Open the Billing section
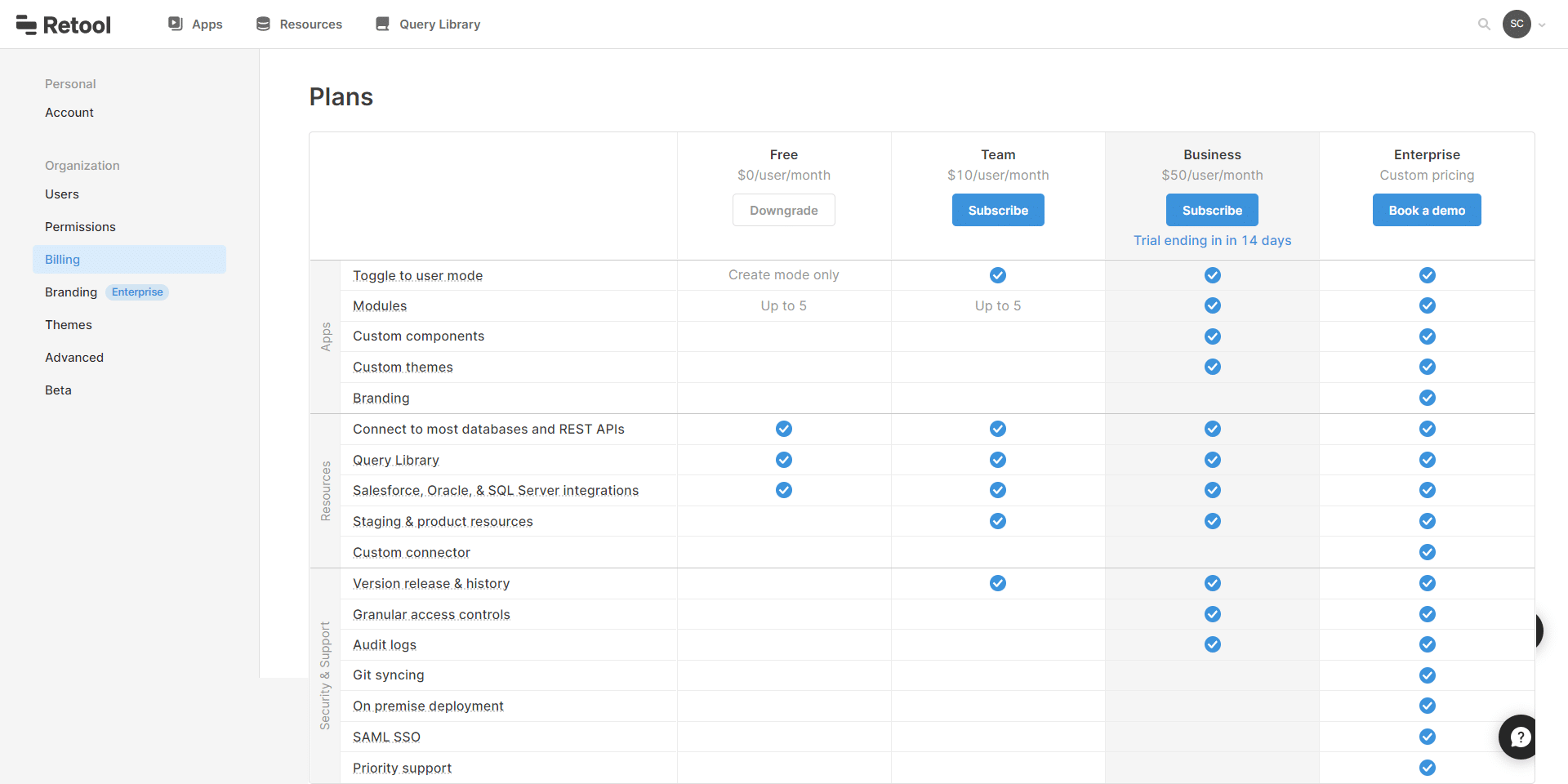This screenshot has width=1568, height=784. coord(129,259)
